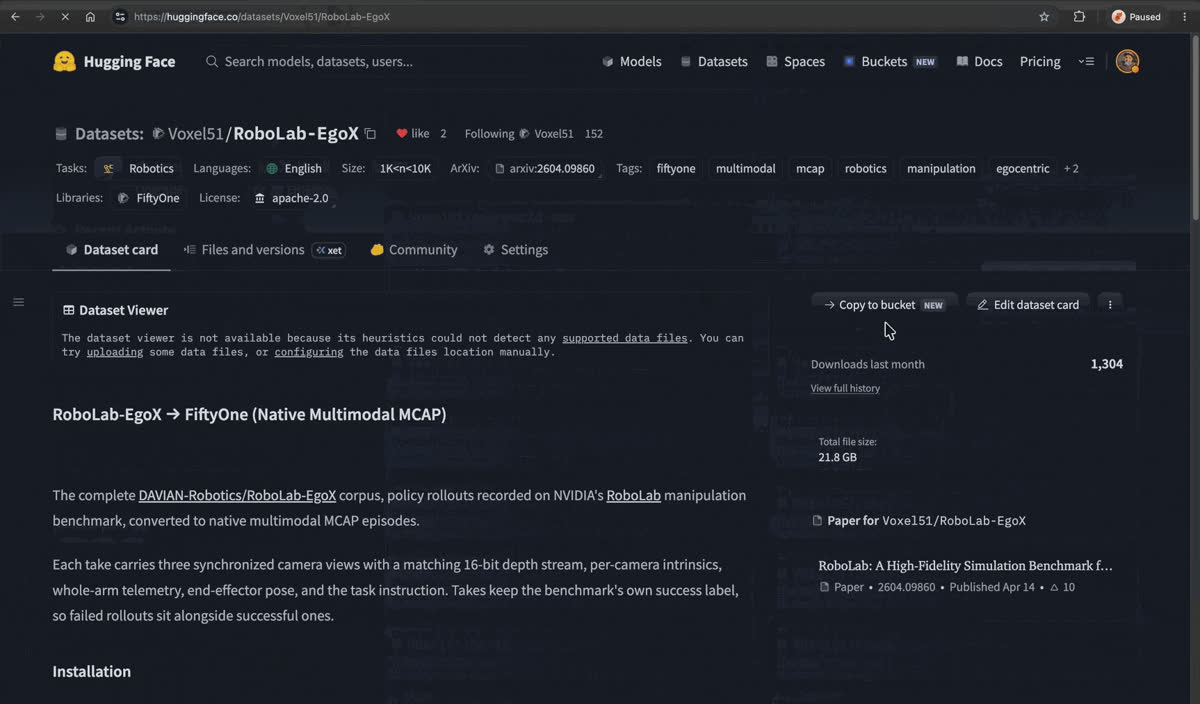Open Docs in the top navigation
This screenshot has width=1200, height=704.
[979, 62]
